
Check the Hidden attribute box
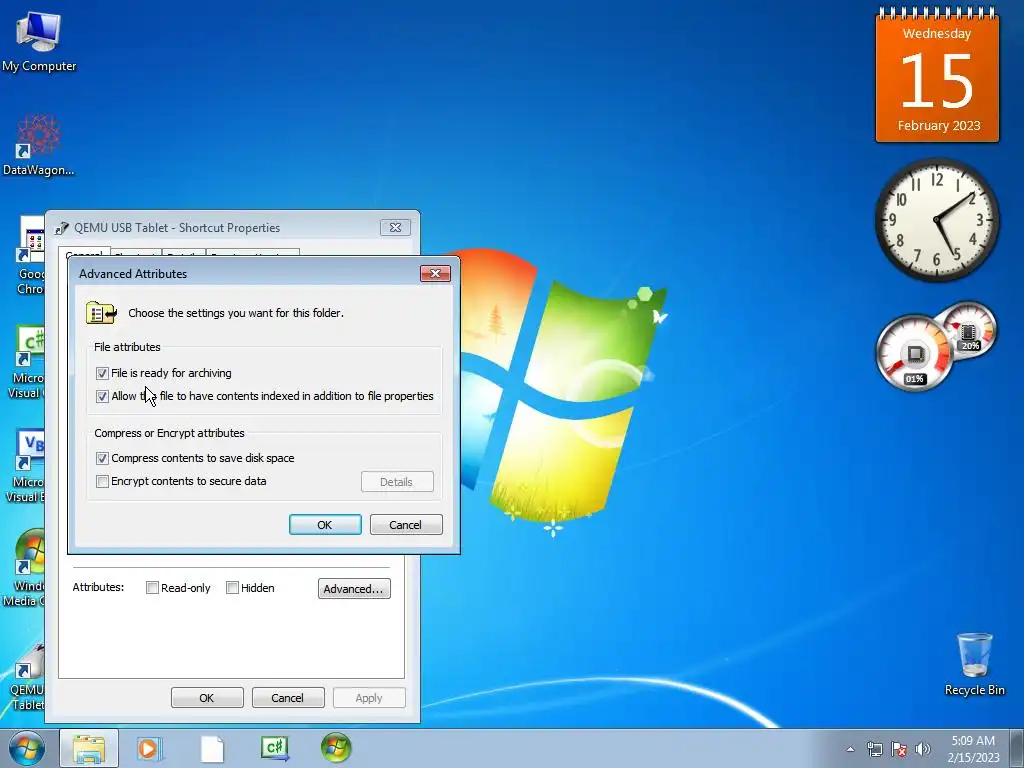click(232, 588)
